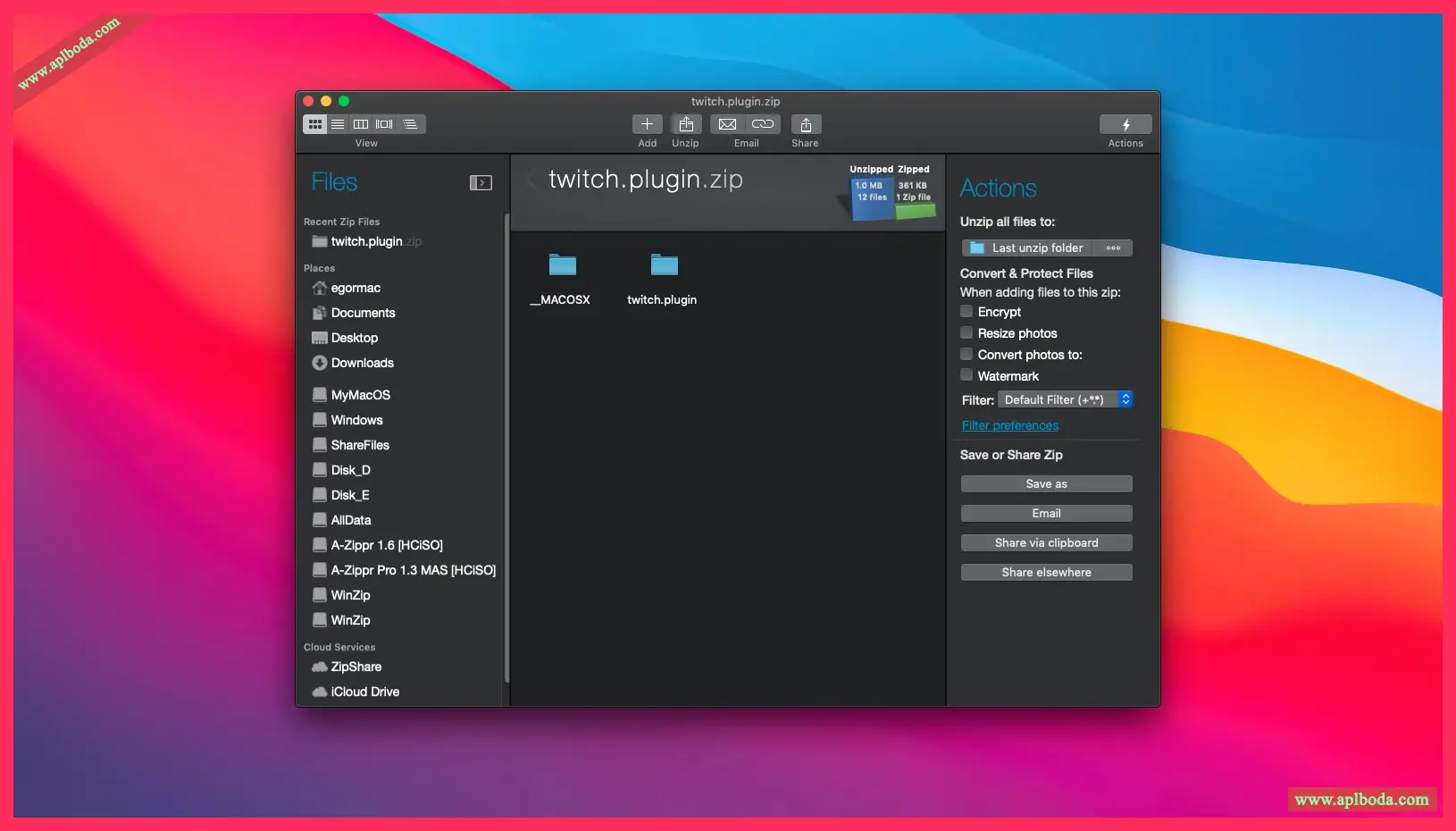Click the Share elsewhere button

pyautogui.click(x=1047, y=573)
